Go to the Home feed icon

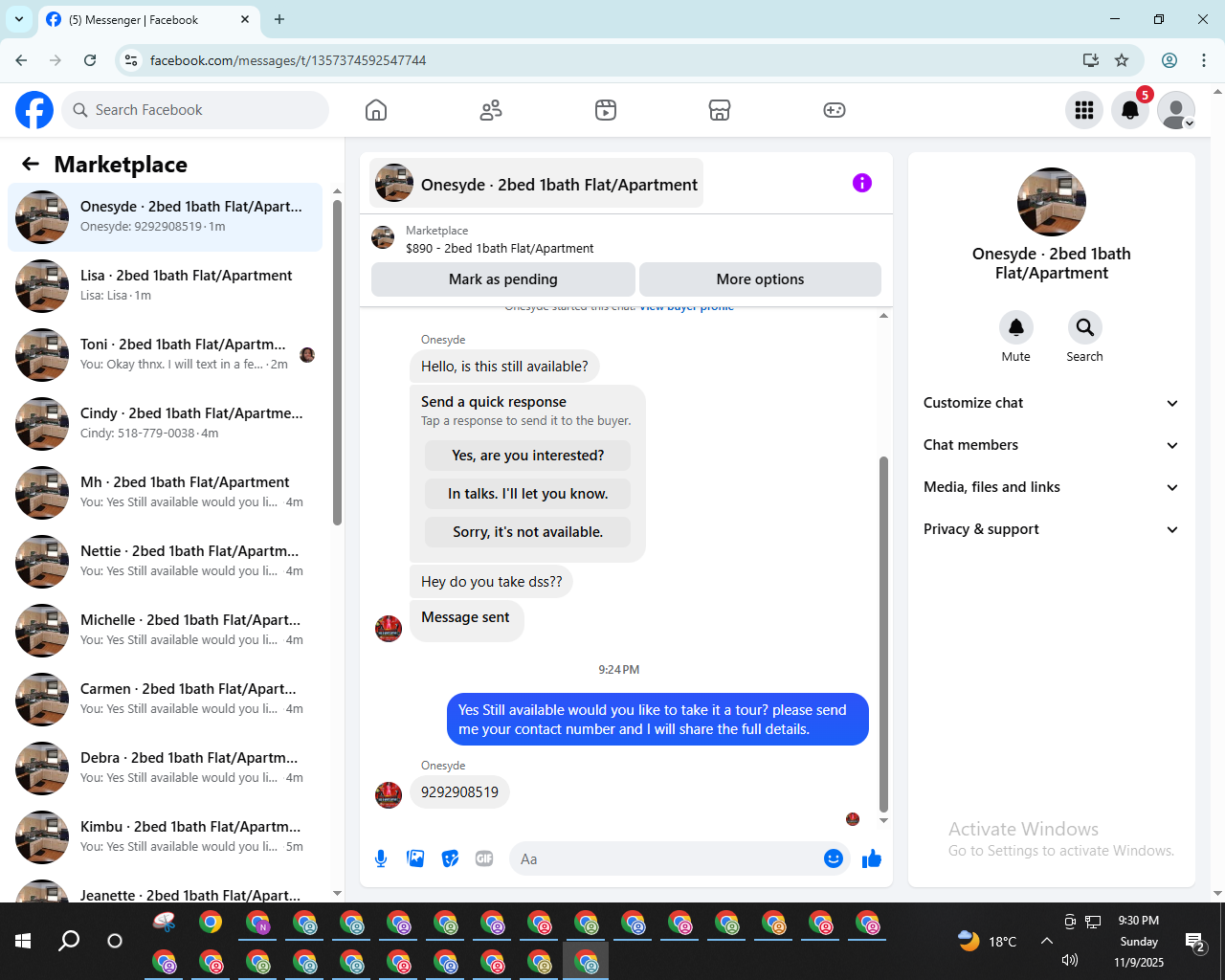click(x=376, y=110)
